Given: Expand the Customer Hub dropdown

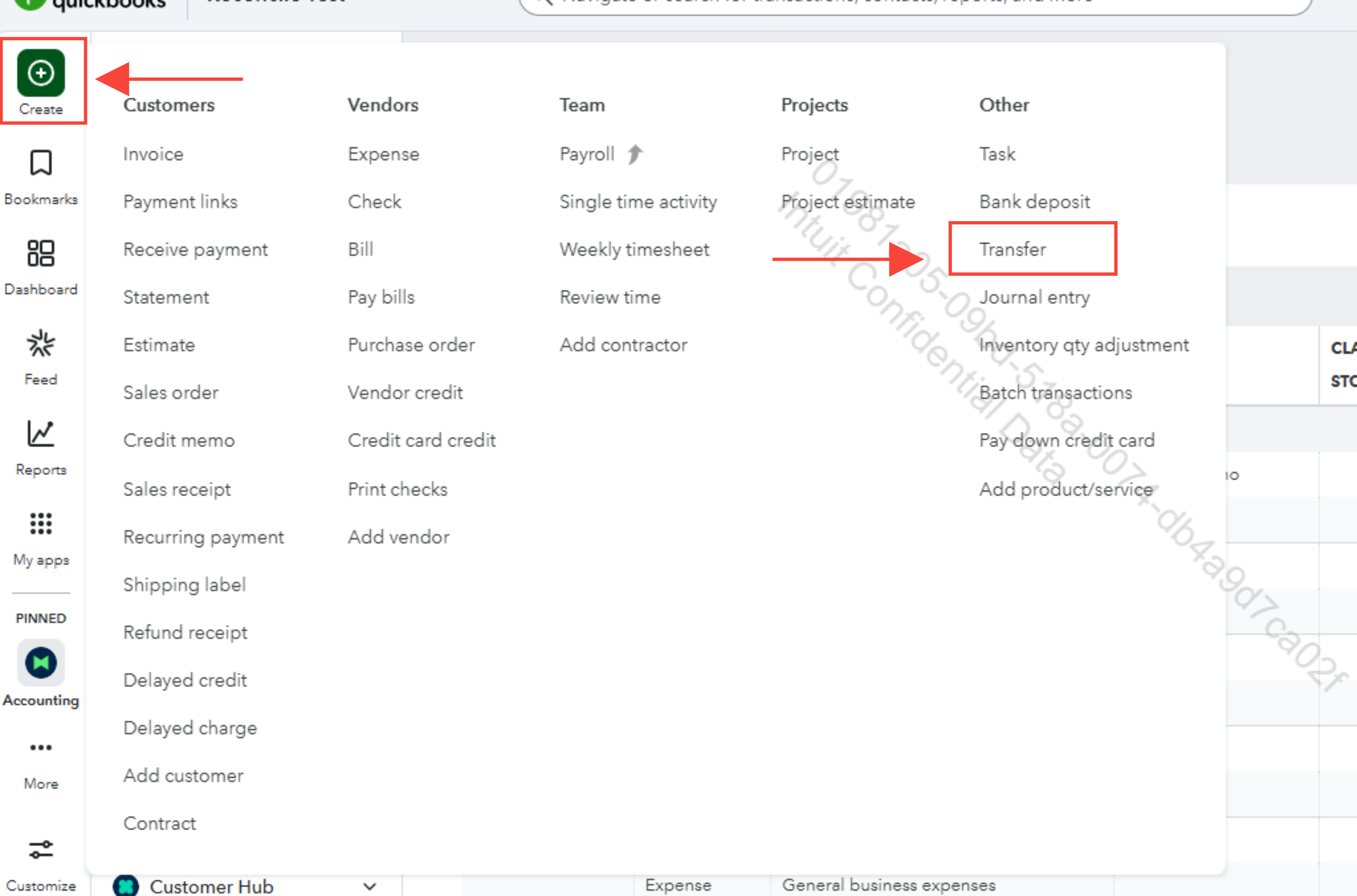Looking at the screenshot, I should [369, 886].
